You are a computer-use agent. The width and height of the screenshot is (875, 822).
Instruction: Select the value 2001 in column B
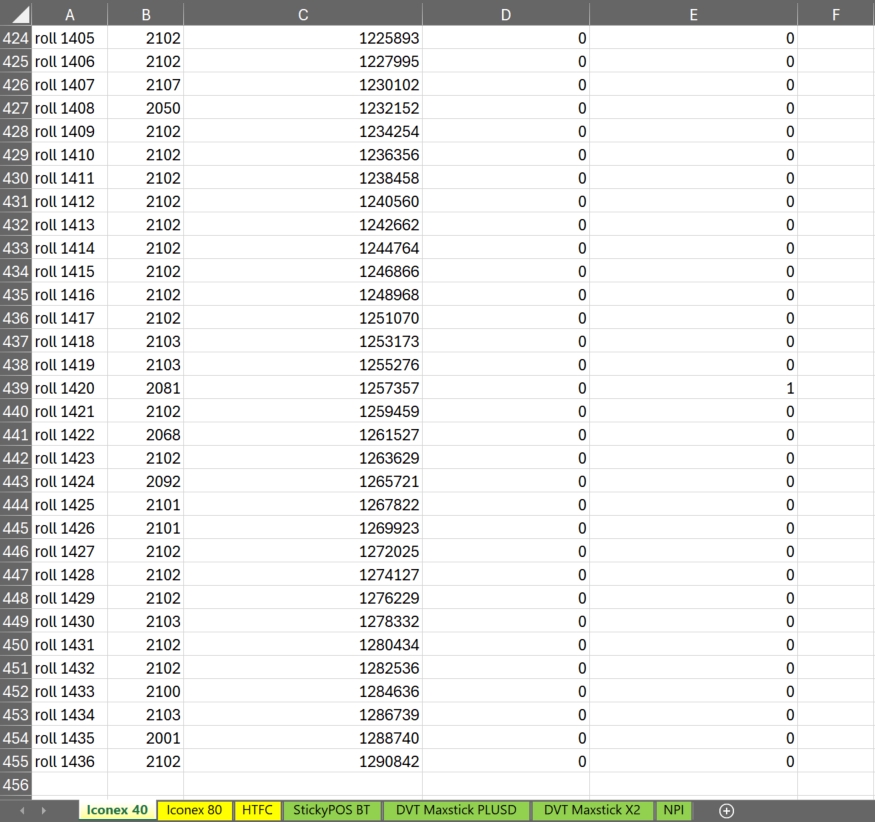click(146, 738)
